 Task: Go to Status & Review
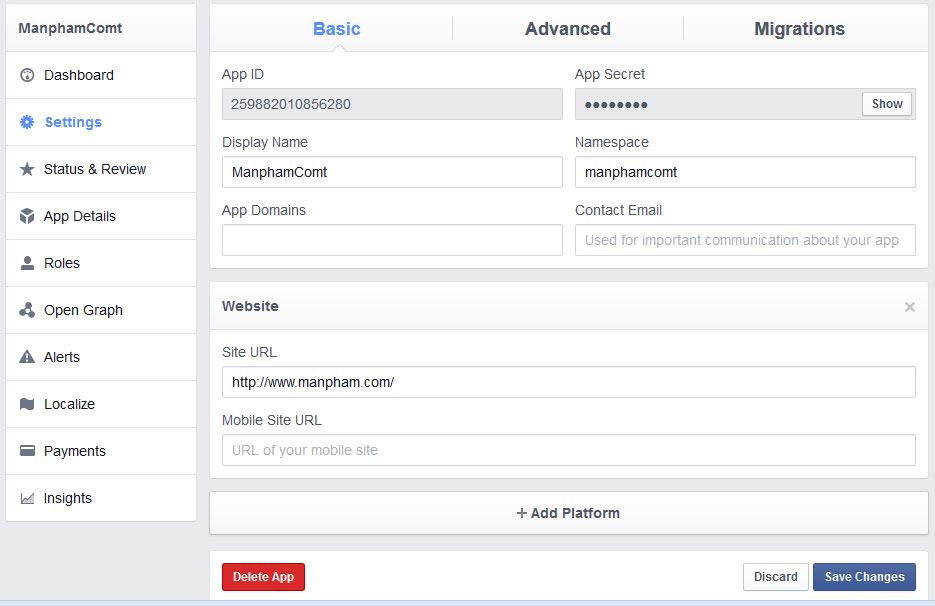tap(101, 169)
